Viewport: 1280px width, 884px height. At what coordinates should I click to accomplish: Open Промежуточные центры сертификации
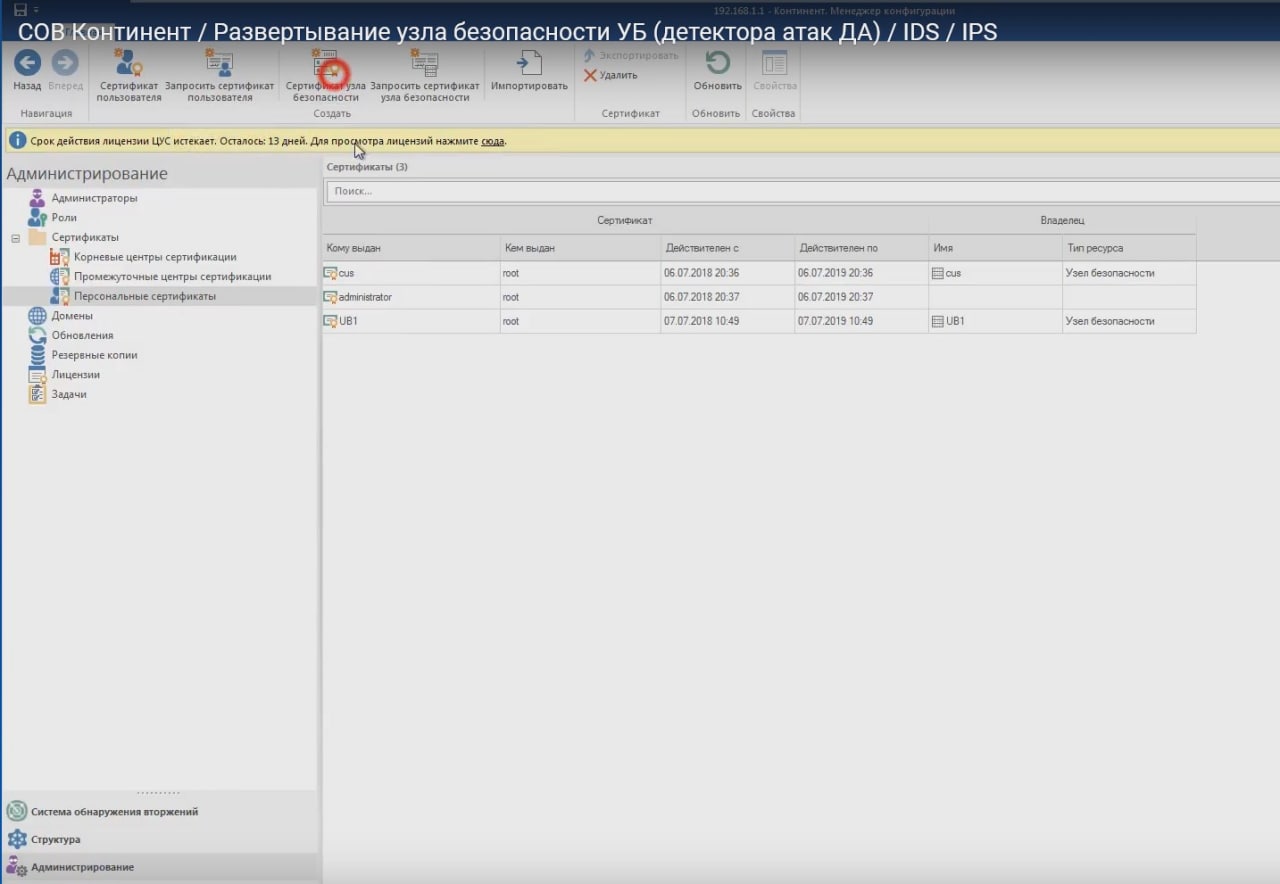(172, 276)
